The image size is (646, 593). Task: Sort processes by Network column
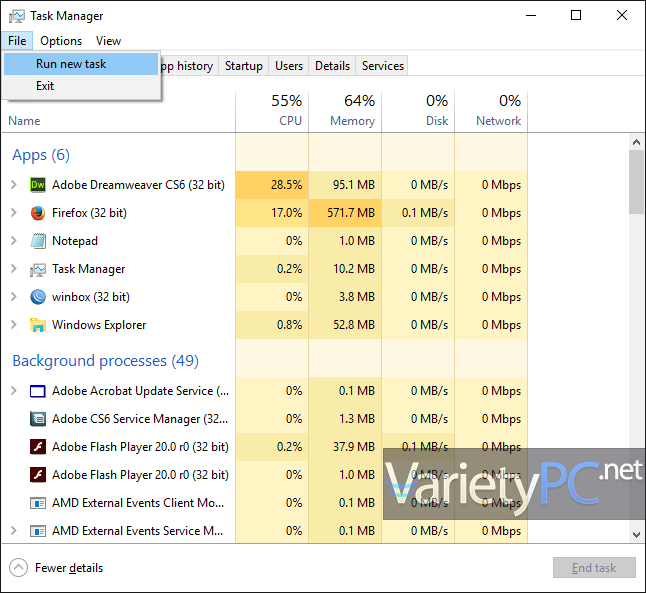pyautogui.click(x=491, y=111)
